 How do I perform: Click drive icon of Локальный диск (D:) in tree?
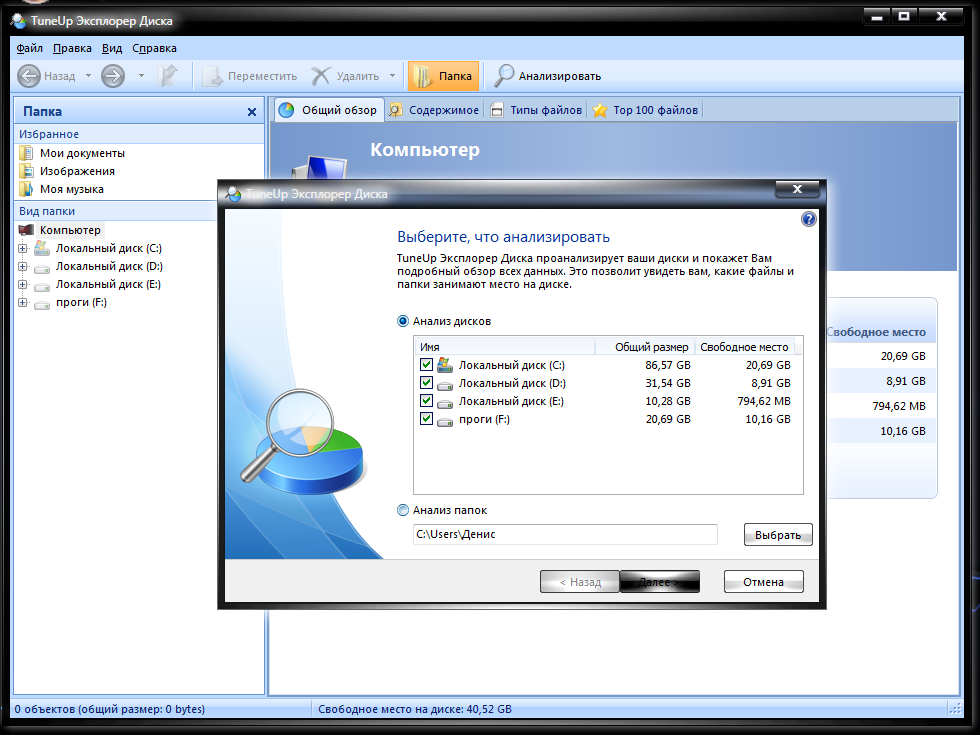42,268
